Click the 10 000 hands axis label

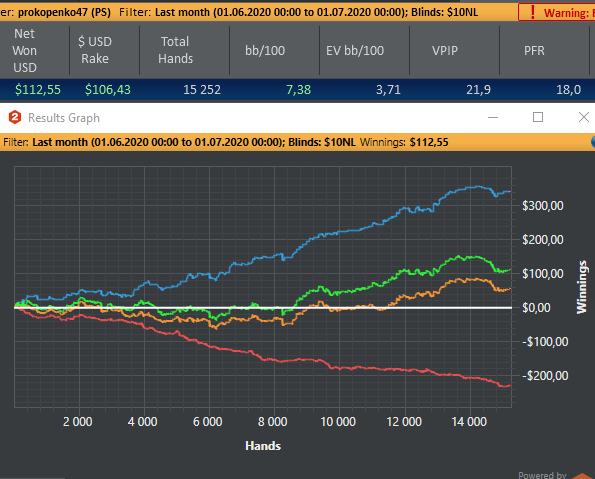(338, 422)
